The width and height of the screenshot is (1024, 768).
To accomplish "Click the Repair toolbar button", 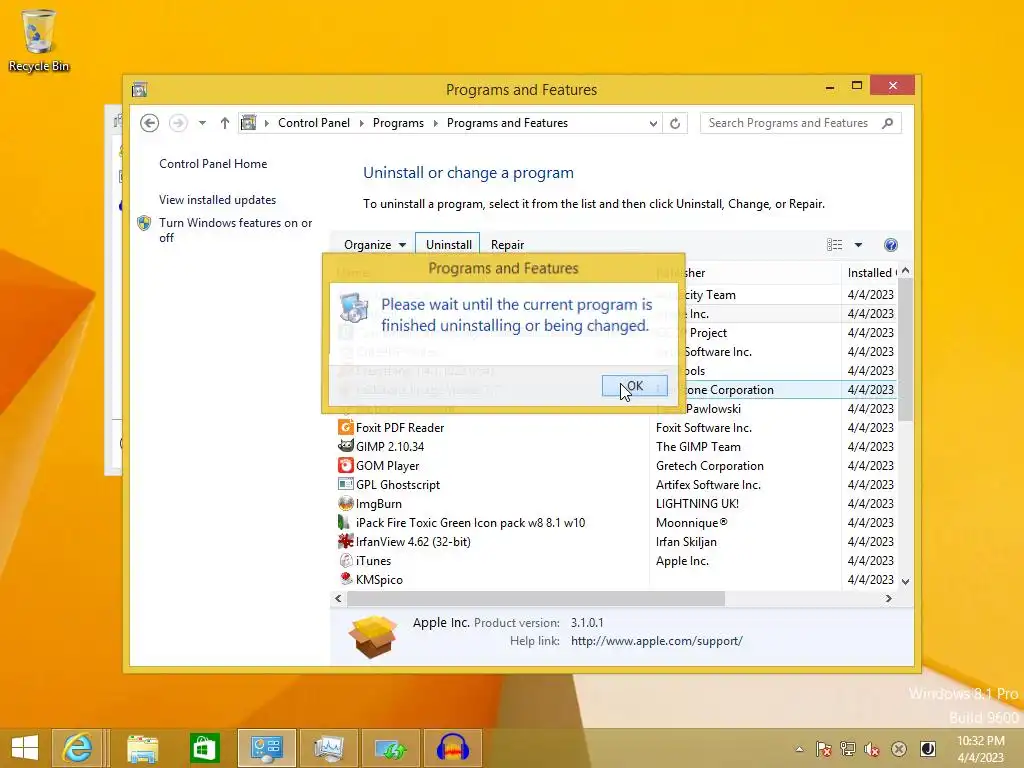I will 507,245.
